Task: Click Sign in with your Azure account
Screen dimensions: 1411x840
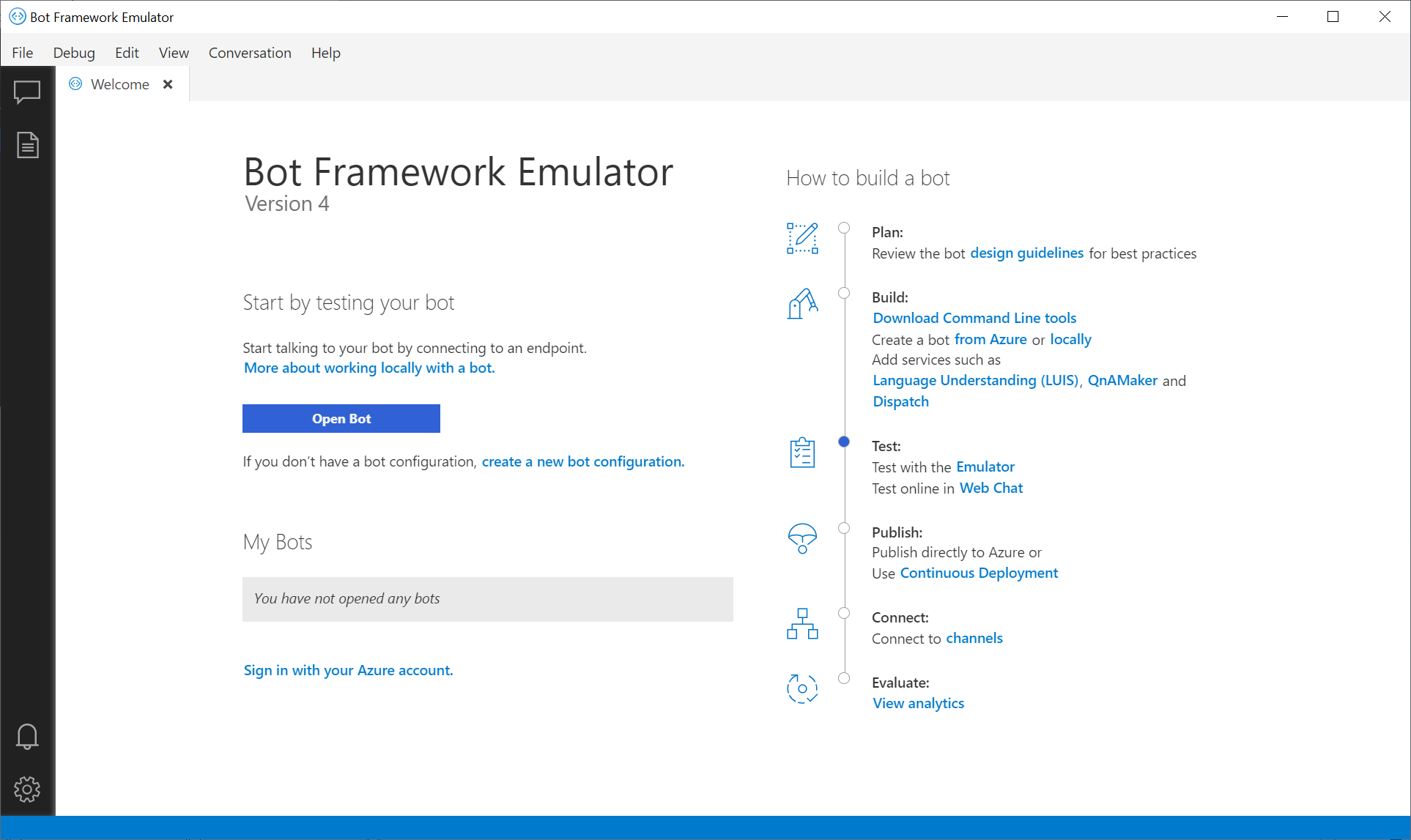Action: click(x=347, y=669)
